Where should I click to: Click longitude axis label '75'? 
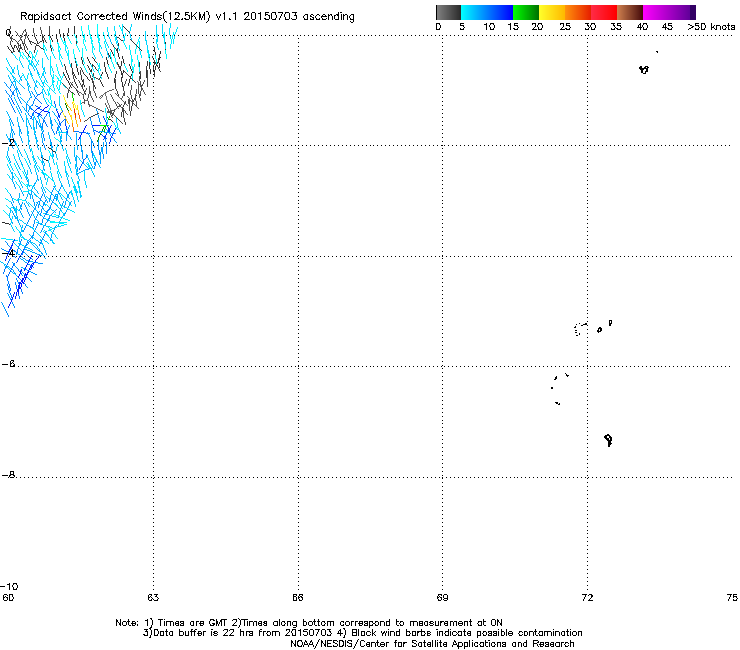pyautogui.click(x=732, y=598)
